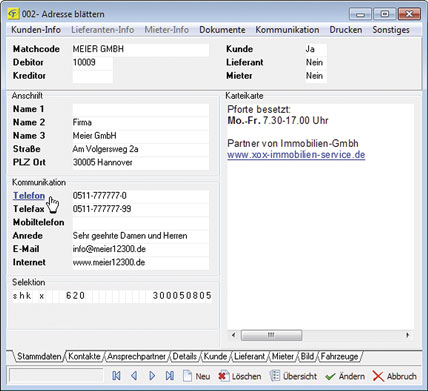
Task: Open www.xox-immobilien-service.de link
Action: [x=296, y=155]
